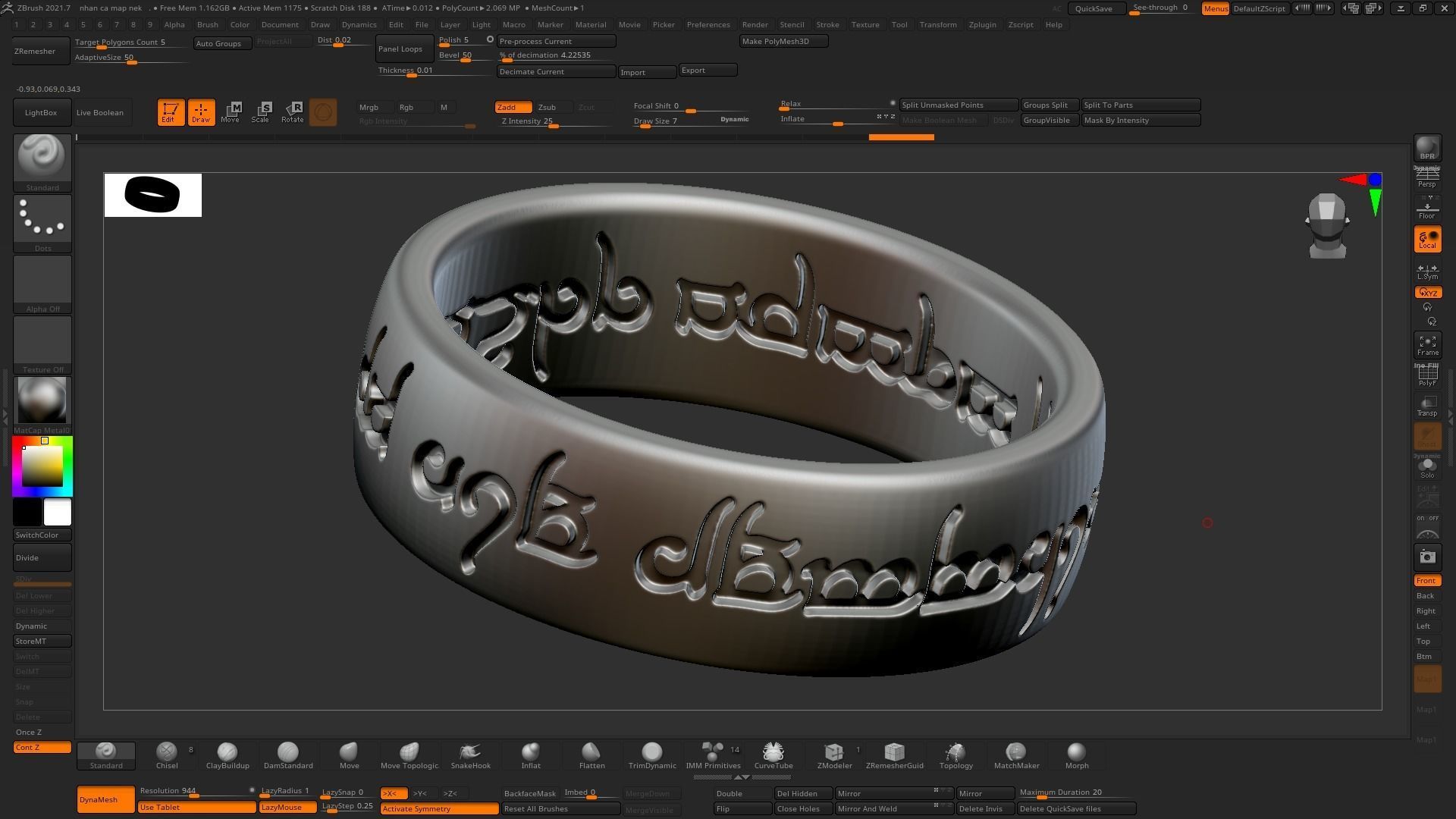Choose the DamStandard brush

coord(288,755)
